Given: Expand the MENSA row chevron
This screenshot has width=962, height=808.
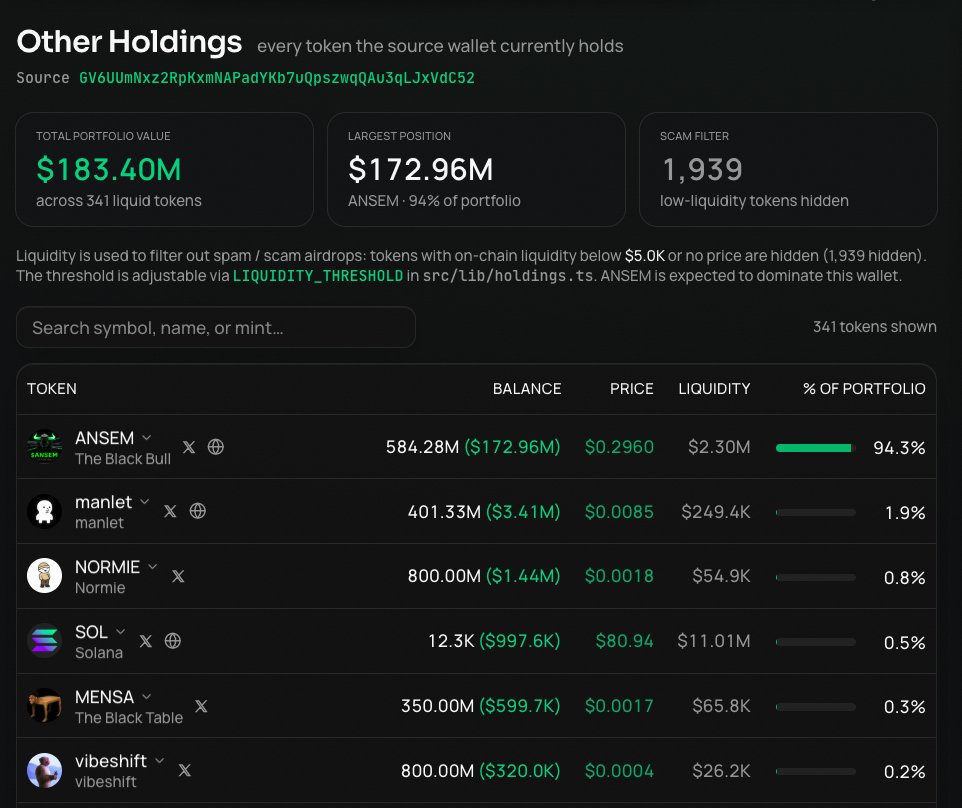Looking at the screenshot, I should pos(147,697).
